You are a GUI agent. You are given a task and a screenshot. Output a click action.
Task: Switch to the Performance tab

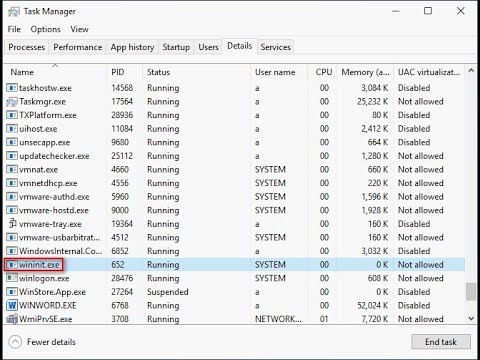point(78,47)
